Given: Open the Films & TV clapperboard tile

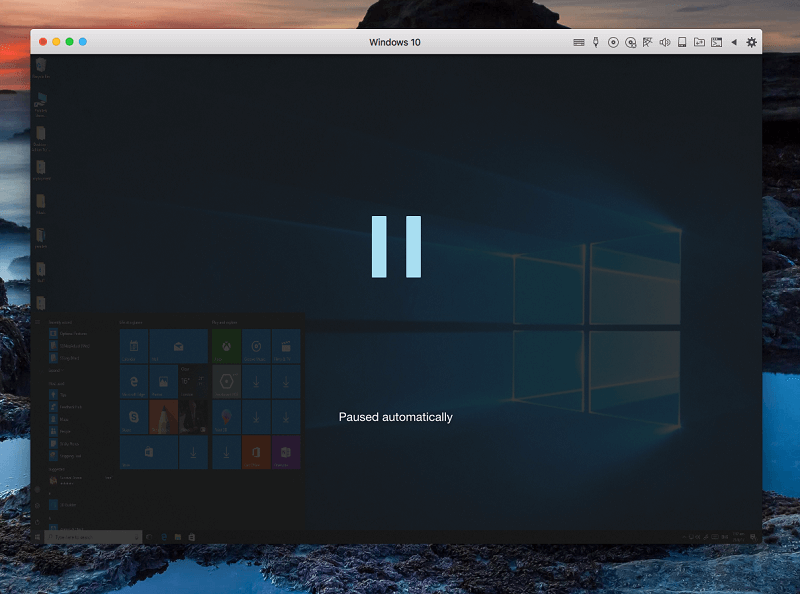Looking at the screenshot, I should 286,346.
